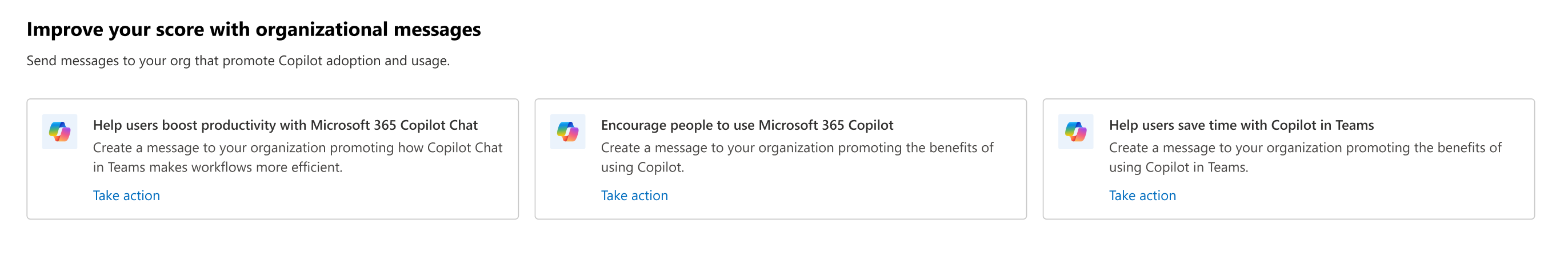Select the title 'Help users boost productivity with Microsoft 365 Copilot Chat'
The width and height of the screenshot is (1568, 267).
[286, 125]
